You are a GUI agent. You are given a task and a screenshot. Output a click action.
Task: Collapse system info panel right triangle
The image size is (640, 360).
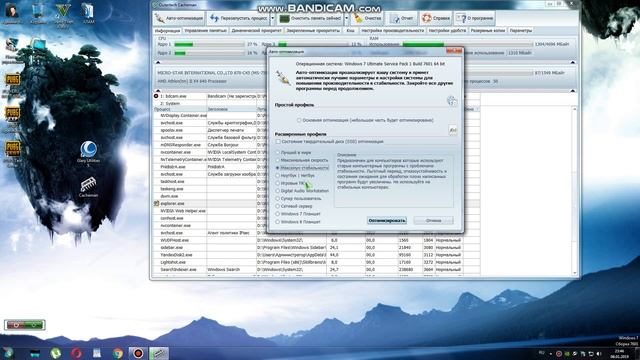[x=572, y=91]
